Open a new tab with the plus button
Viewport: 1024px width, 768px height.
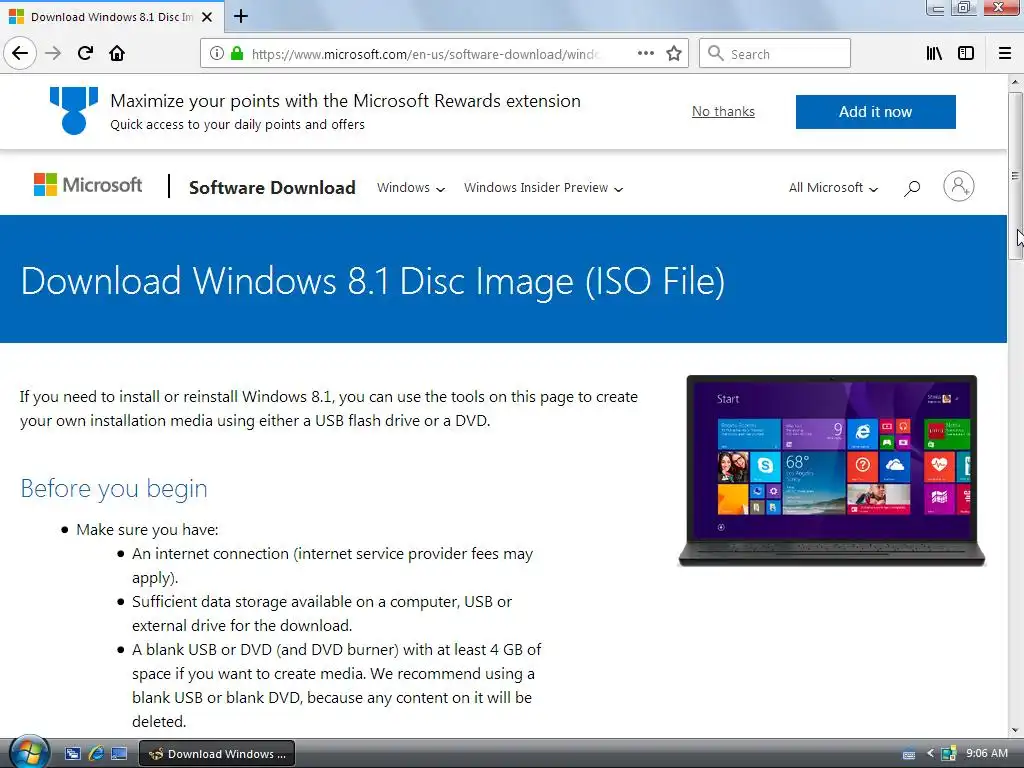pyautogui.click(x=241, y=16)
